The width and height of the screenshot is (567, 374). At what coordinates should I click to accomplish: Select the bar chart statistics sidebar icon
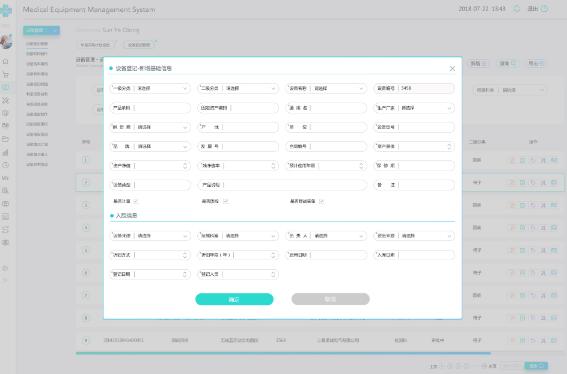click(x=5, y=152)
